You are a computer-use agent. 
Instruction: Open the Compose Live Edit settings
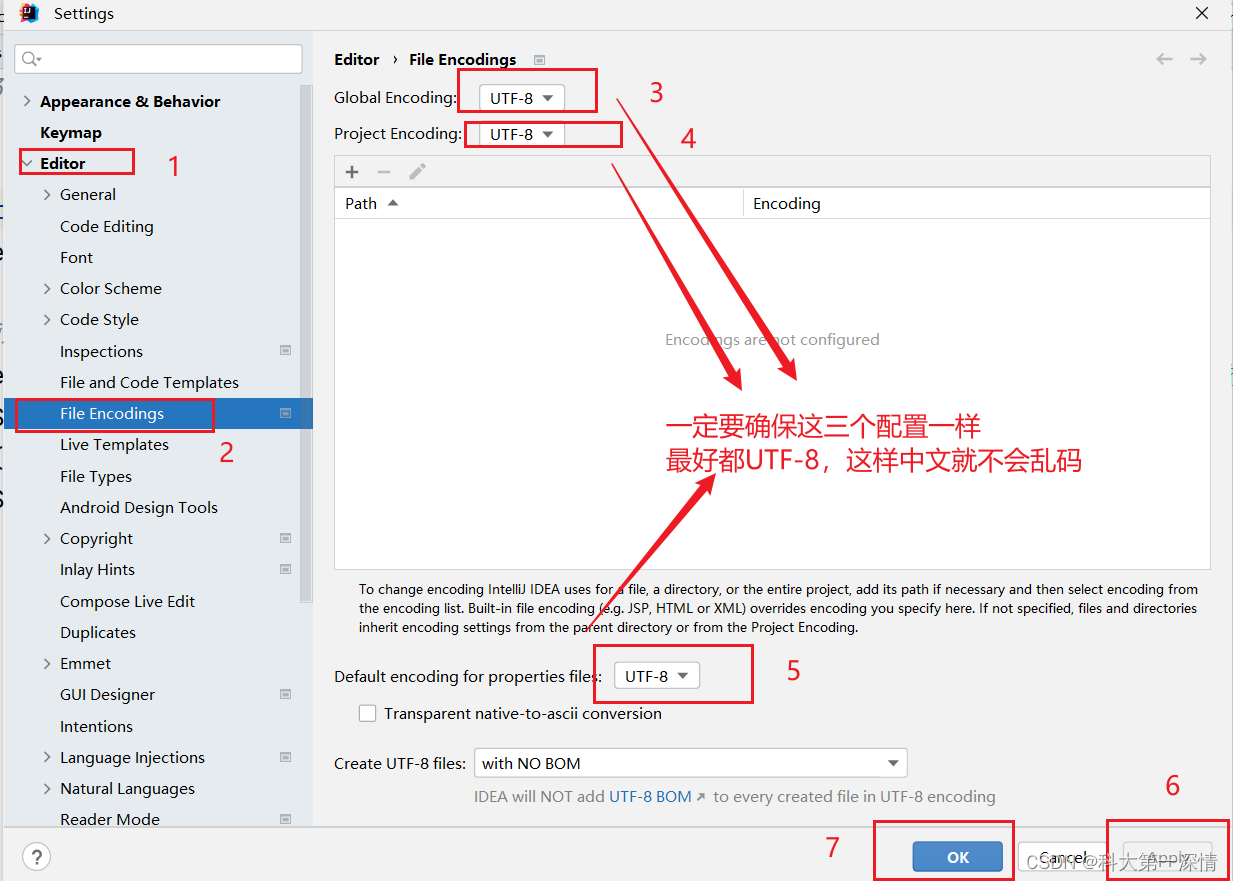[127, 601]
